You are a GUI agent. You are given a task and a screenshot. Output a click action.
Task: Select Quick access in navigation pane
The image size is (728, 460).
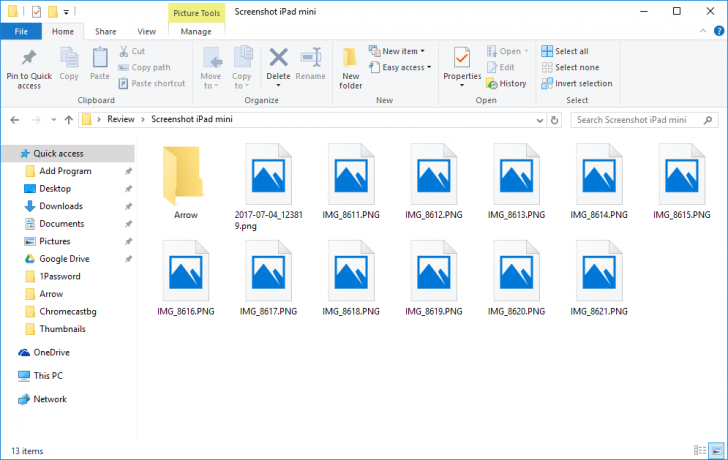[x=68, y=154]
